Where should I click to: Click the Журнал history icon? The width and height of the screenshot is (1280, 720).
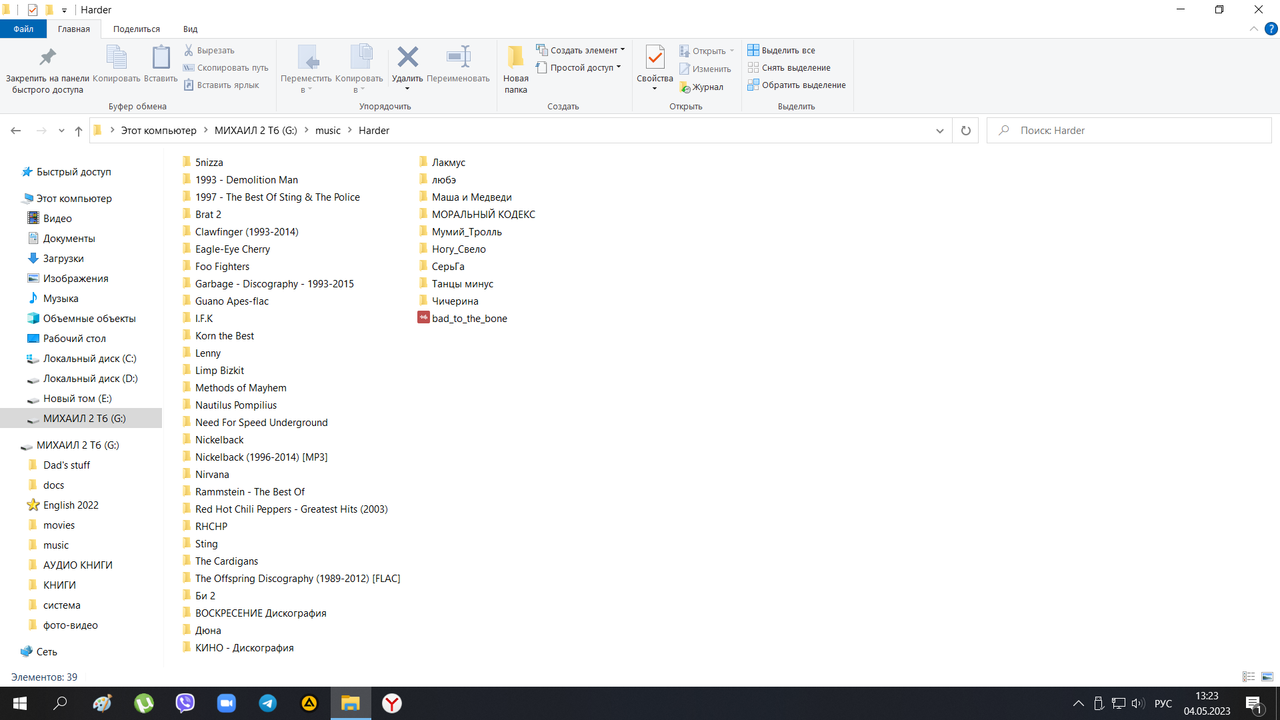point(685,87)
